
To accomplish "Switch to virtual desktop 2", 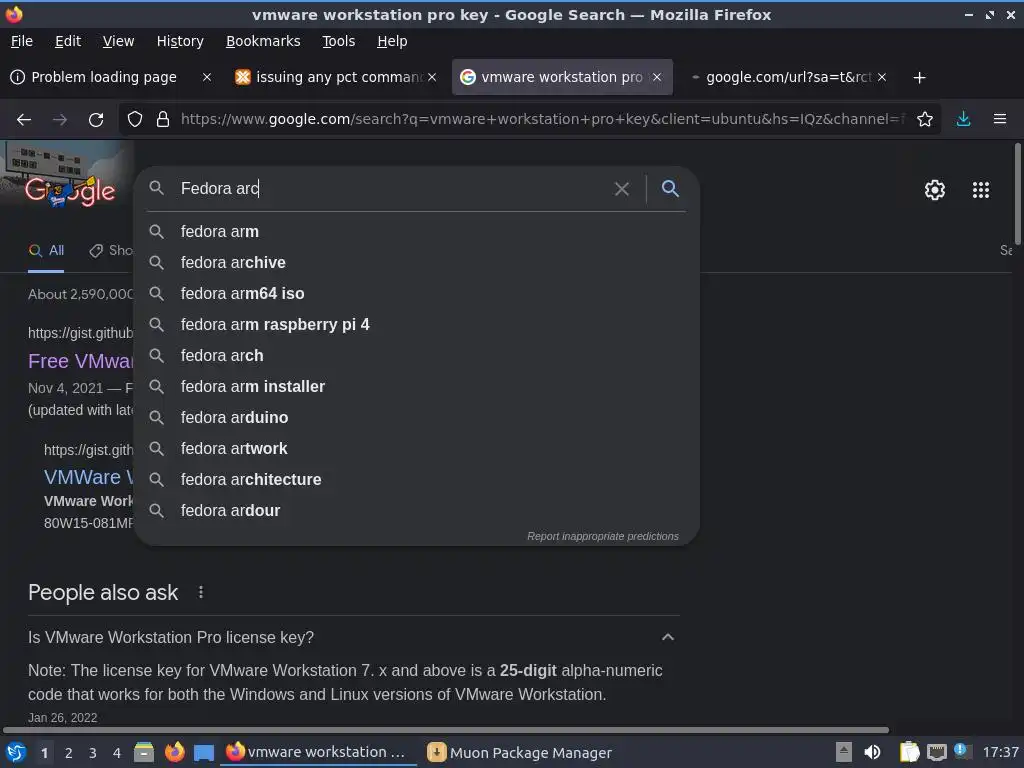I will [x=69, y=753].
